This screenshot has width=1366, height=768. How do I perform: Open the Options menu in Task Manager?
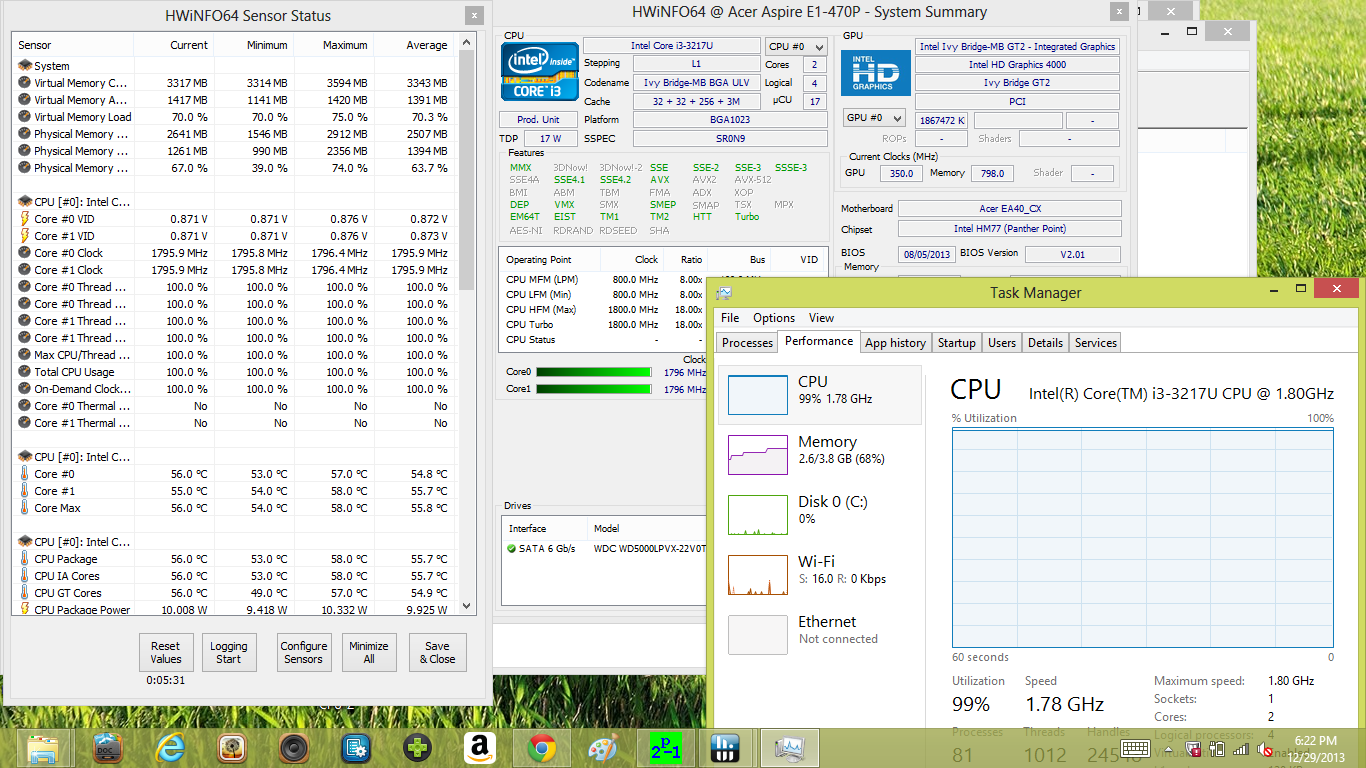(774, 318)
